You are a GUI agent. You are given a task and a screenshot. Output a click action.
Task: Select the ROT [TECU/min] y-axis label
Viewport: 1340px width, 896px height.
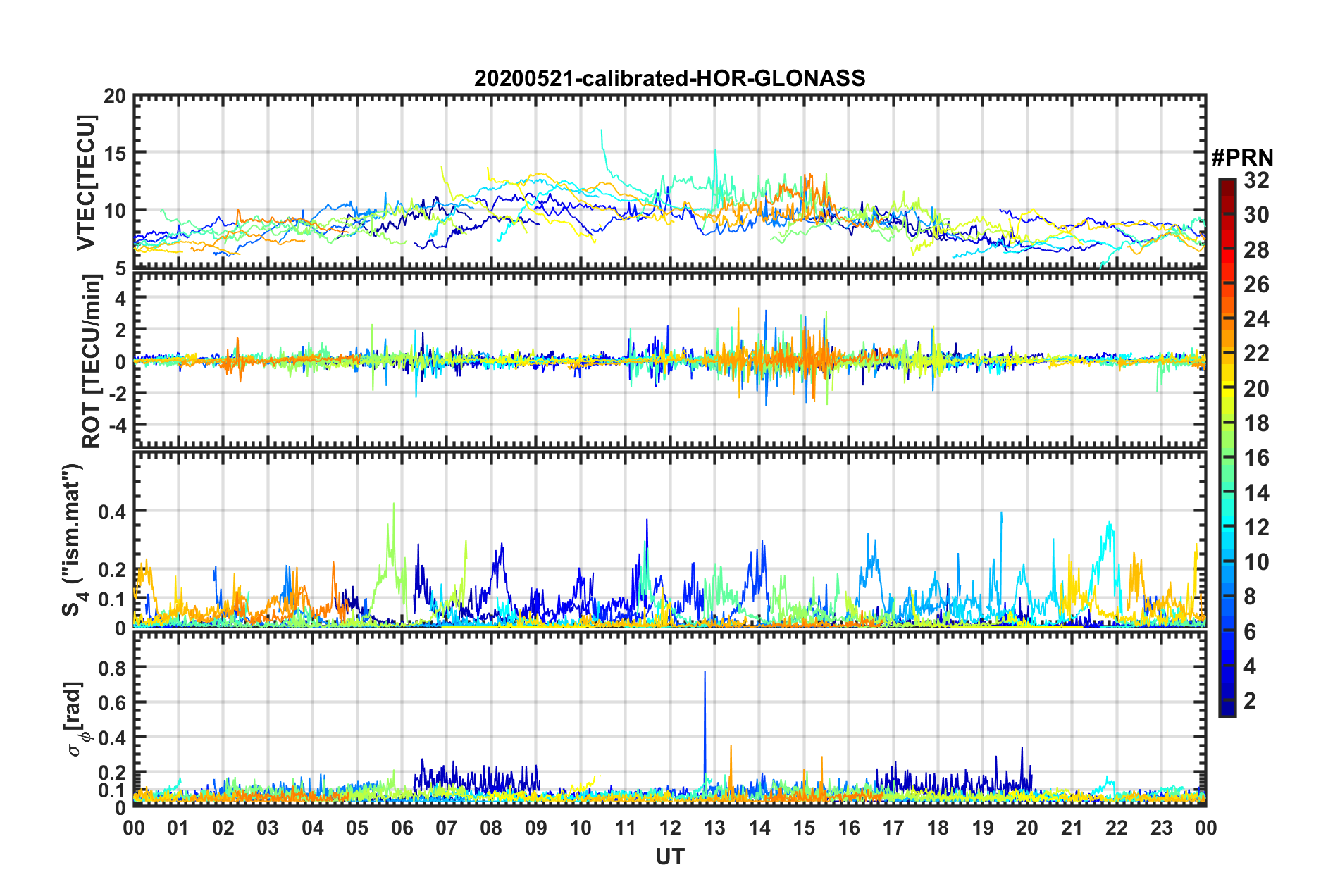(x=91, y=361)
